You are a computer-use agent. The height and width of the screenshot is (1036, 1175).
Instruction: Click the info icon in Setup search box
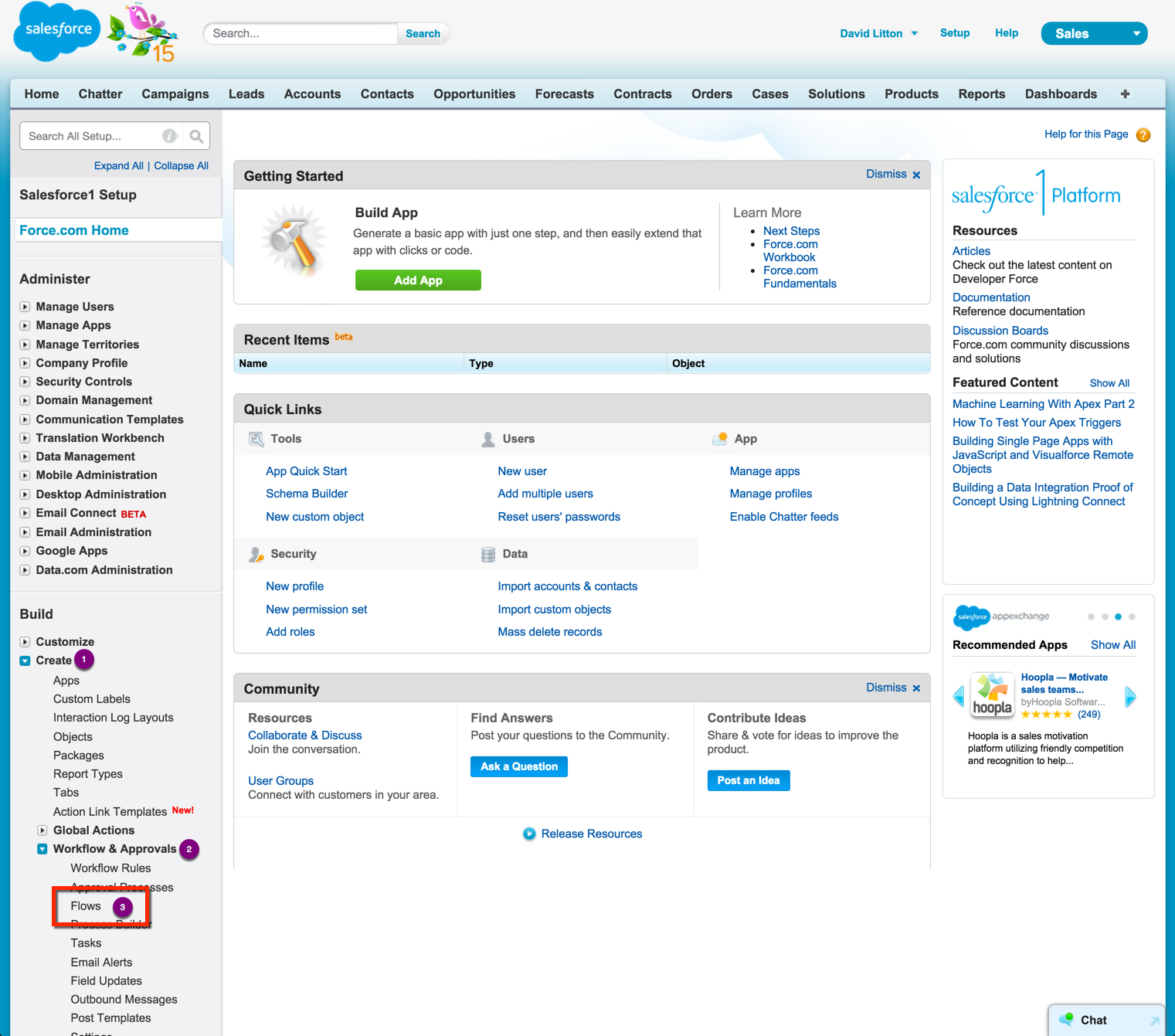pos(169,137)
